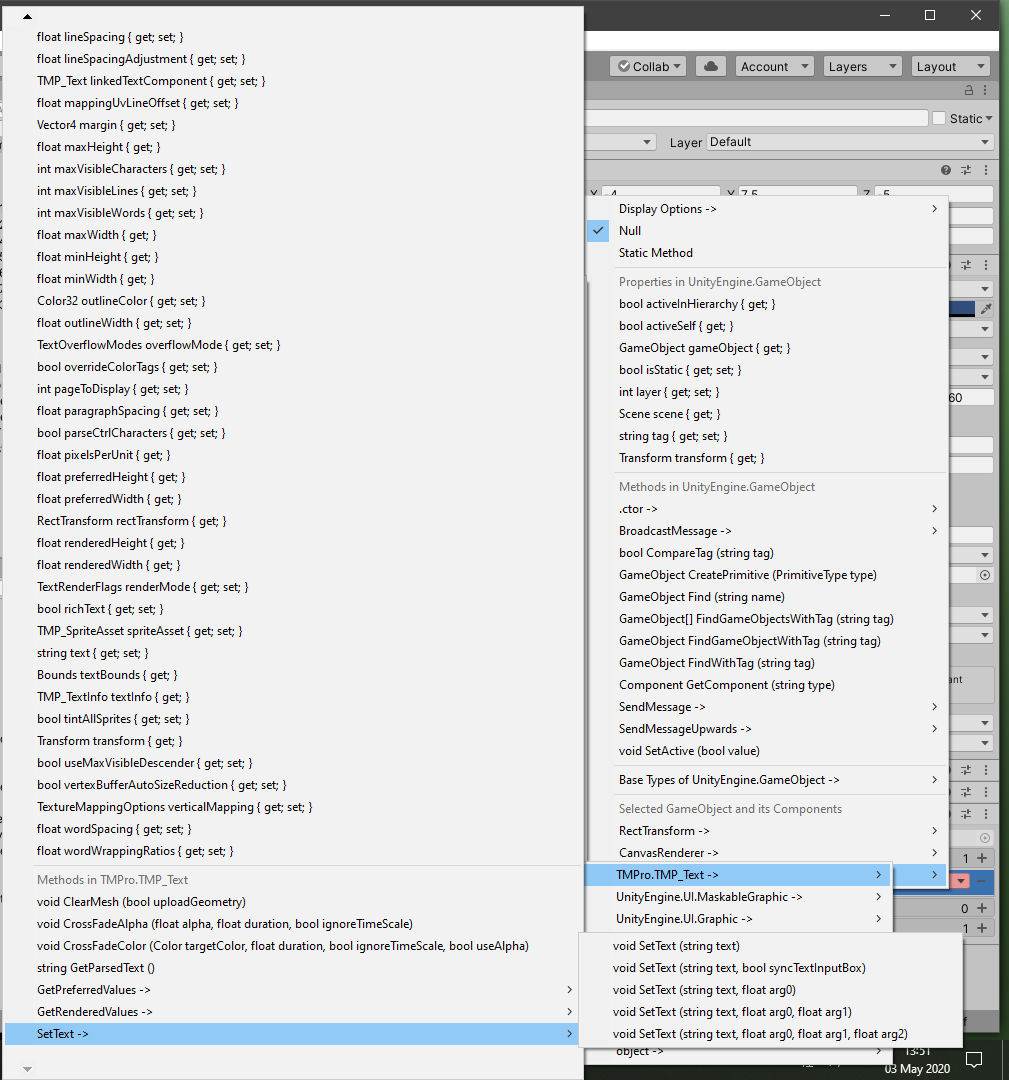Open the help reference icon beside the transform header
1009x1080 pixels.
click(946, 170)
